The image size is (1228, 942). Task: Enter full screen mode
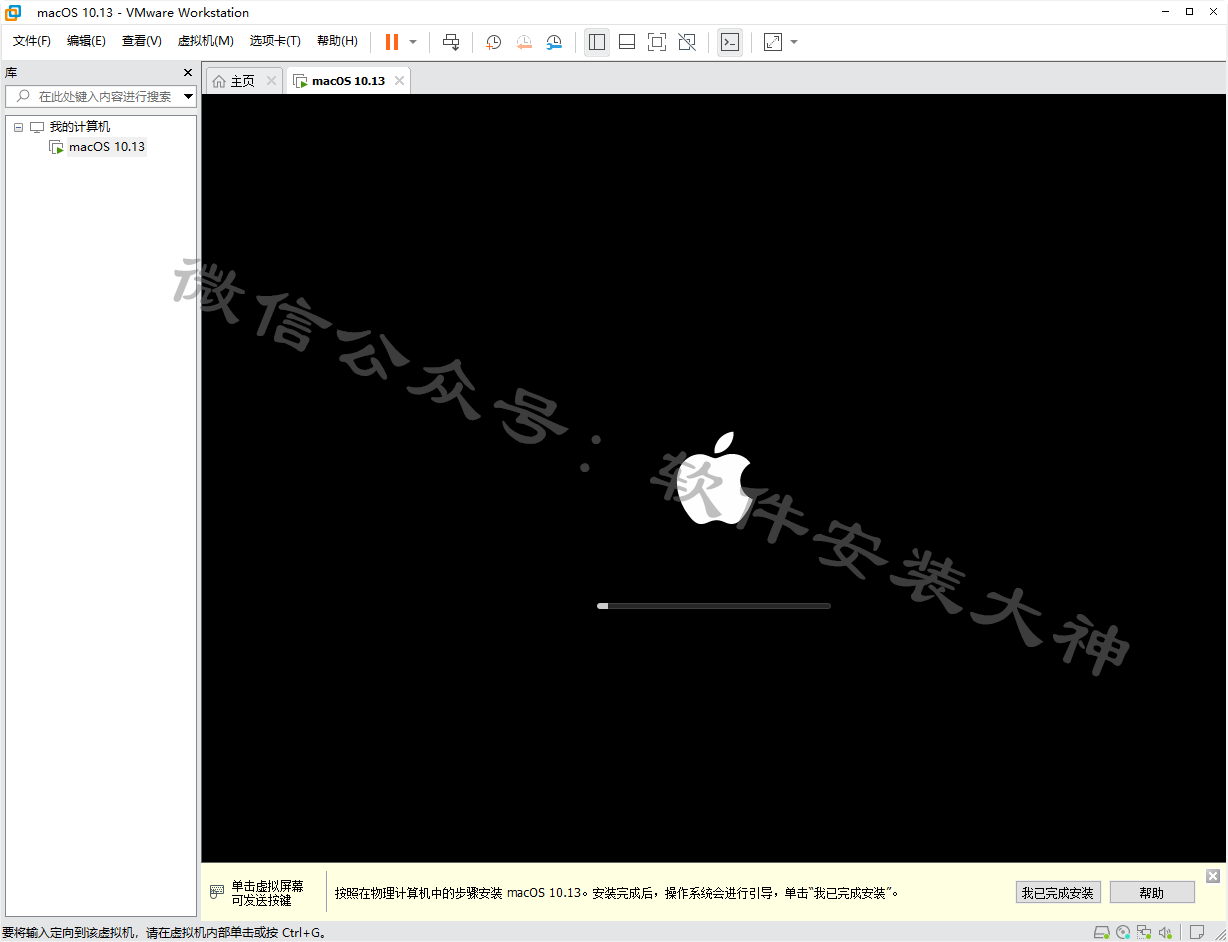point(657,42)
